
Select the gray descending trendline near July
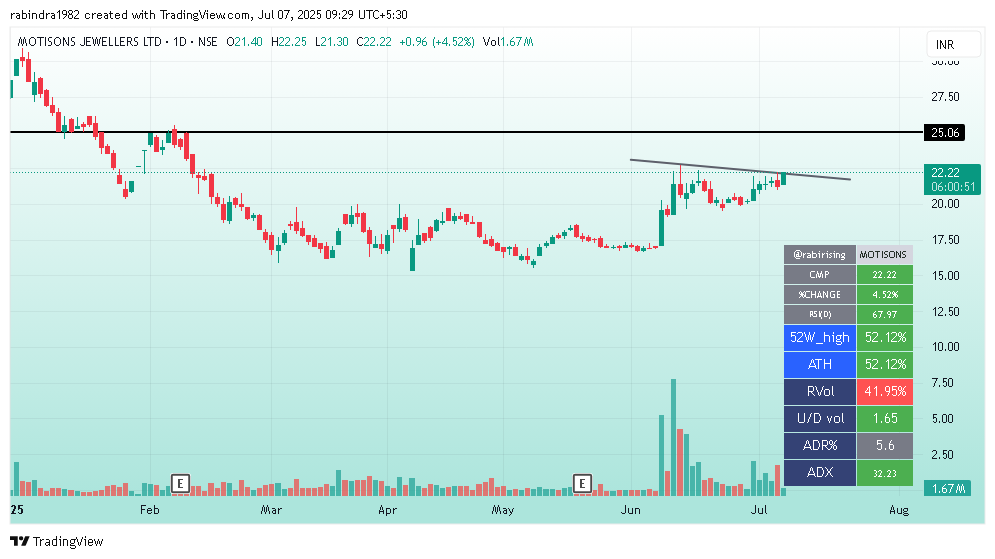(740, 169)
